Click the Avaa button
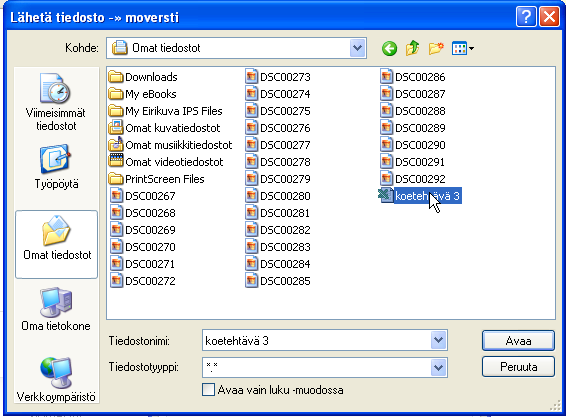Viewport: 566px width, 417px height. click(x=518, y=340)
